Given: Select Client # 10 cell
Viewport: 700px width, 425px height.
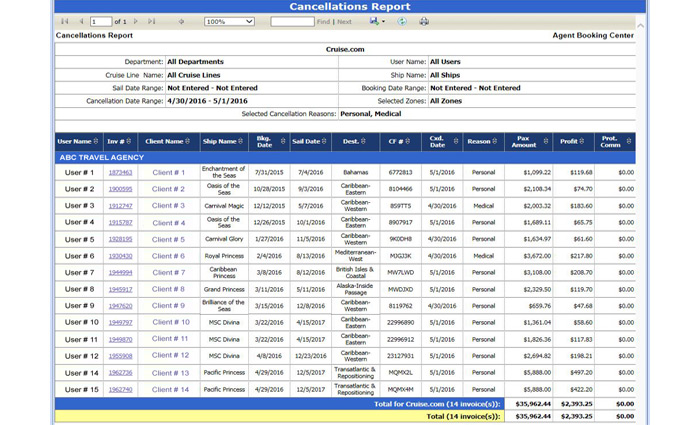Looking at the screenshot, I should click(168, 322).
